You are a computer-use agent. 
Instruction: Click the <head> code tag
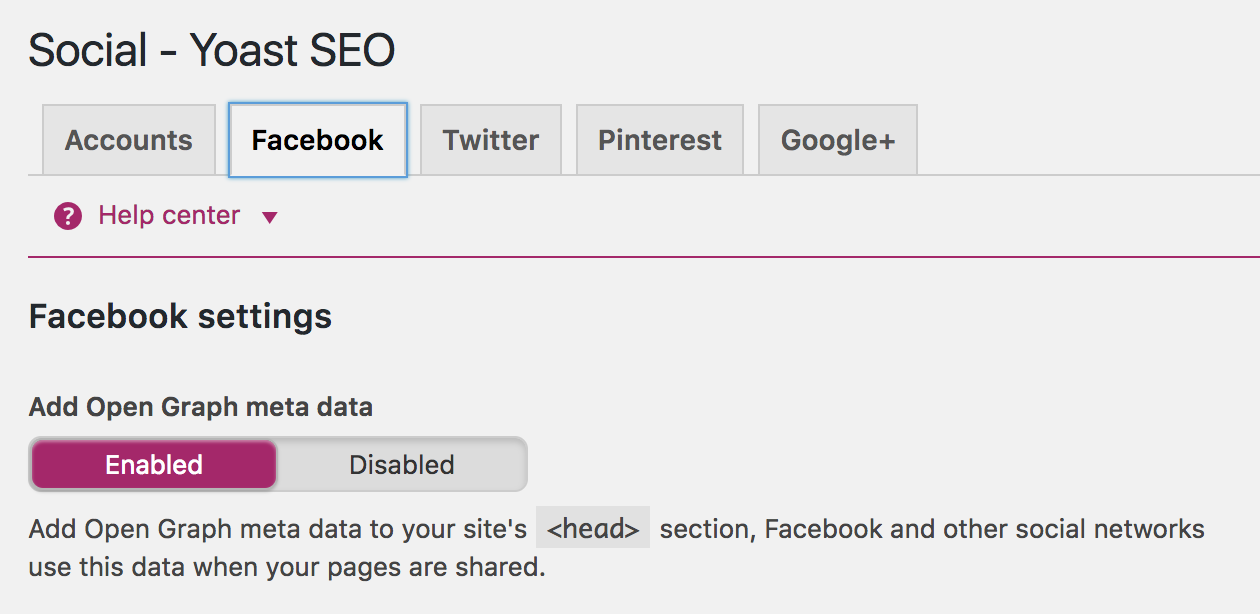(593, 528)
